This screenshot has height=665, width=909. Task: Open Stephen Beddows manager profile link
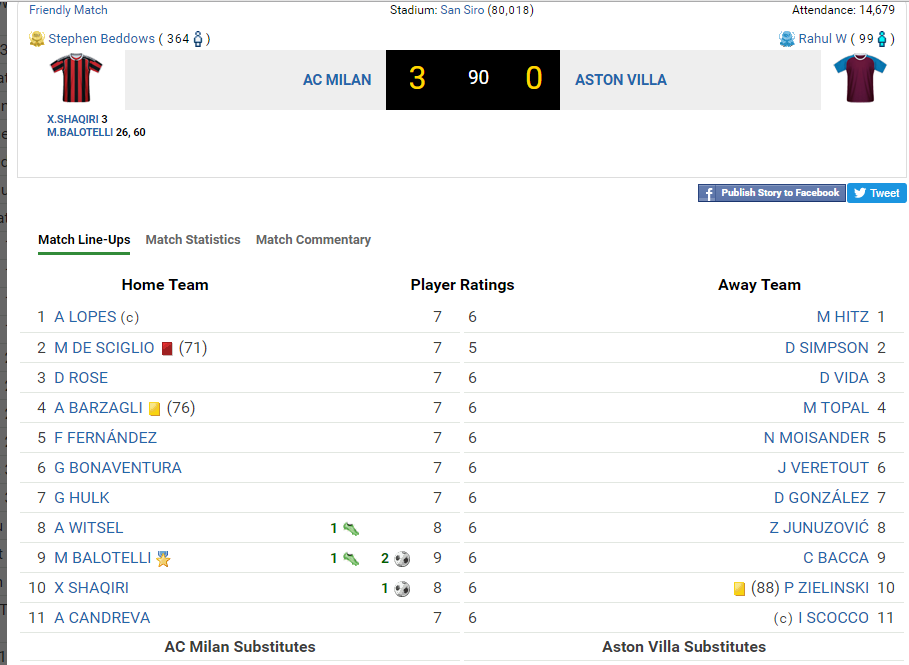[102, 39]
